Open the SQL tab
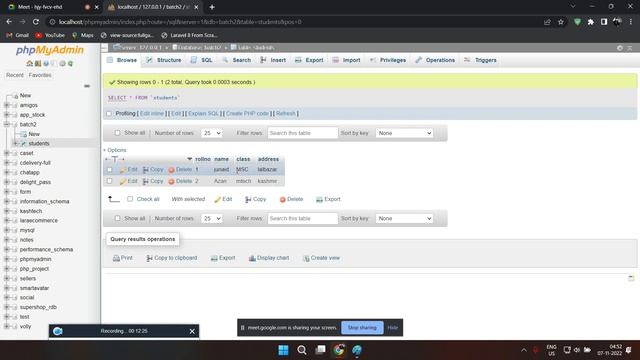Image resolution: width=640 pixels, height=360 pixels. 202,60
